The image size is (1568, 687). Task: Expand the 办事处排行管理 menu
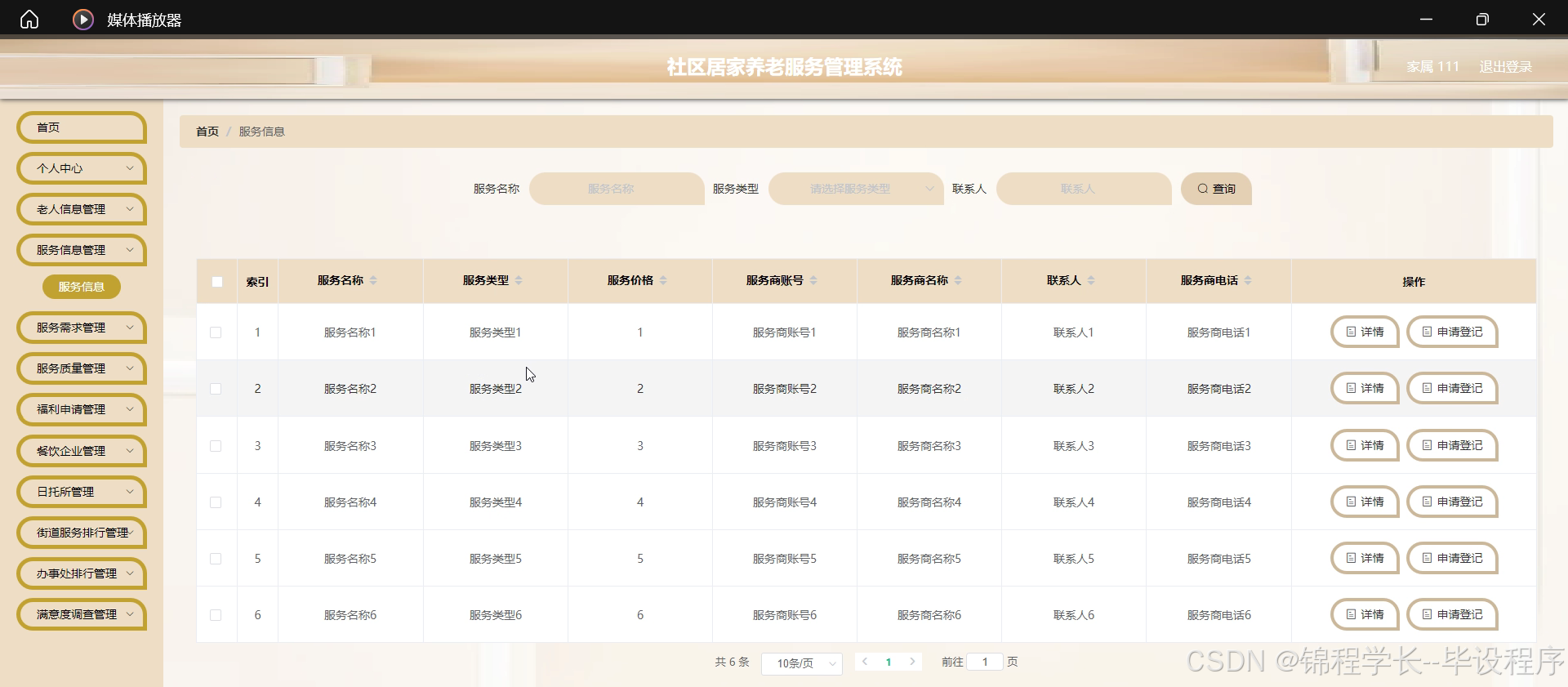(82, 573)
